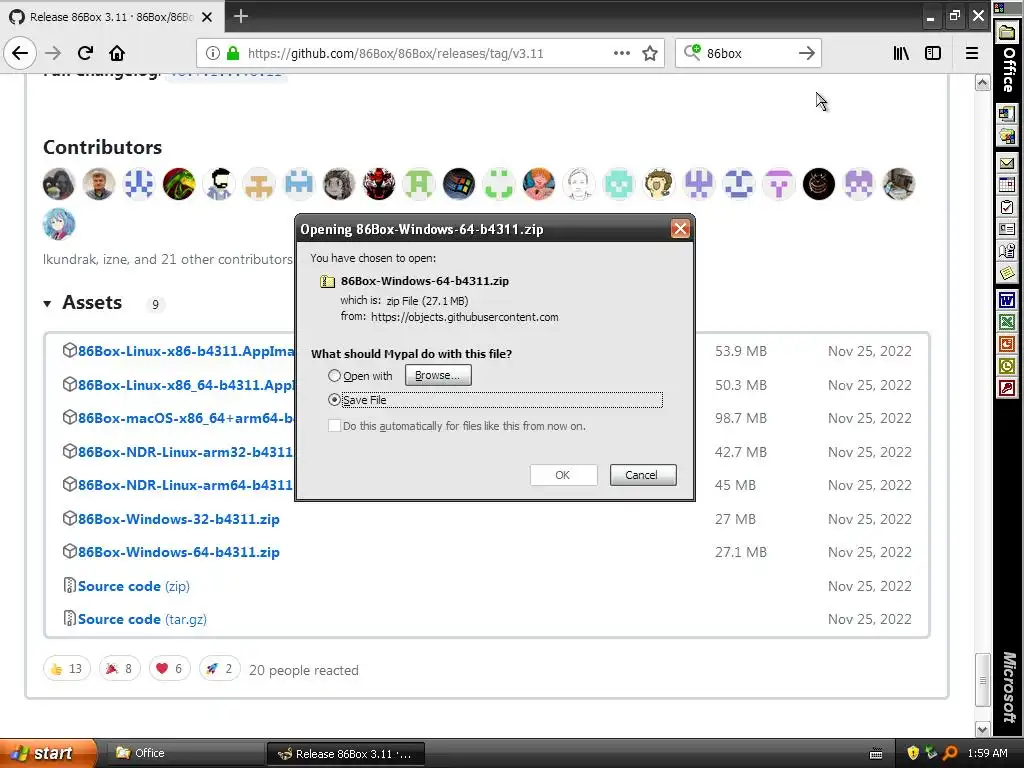Click the on-screen keyboard tray icon
The image size is (1024, 768).
(876, 754)
